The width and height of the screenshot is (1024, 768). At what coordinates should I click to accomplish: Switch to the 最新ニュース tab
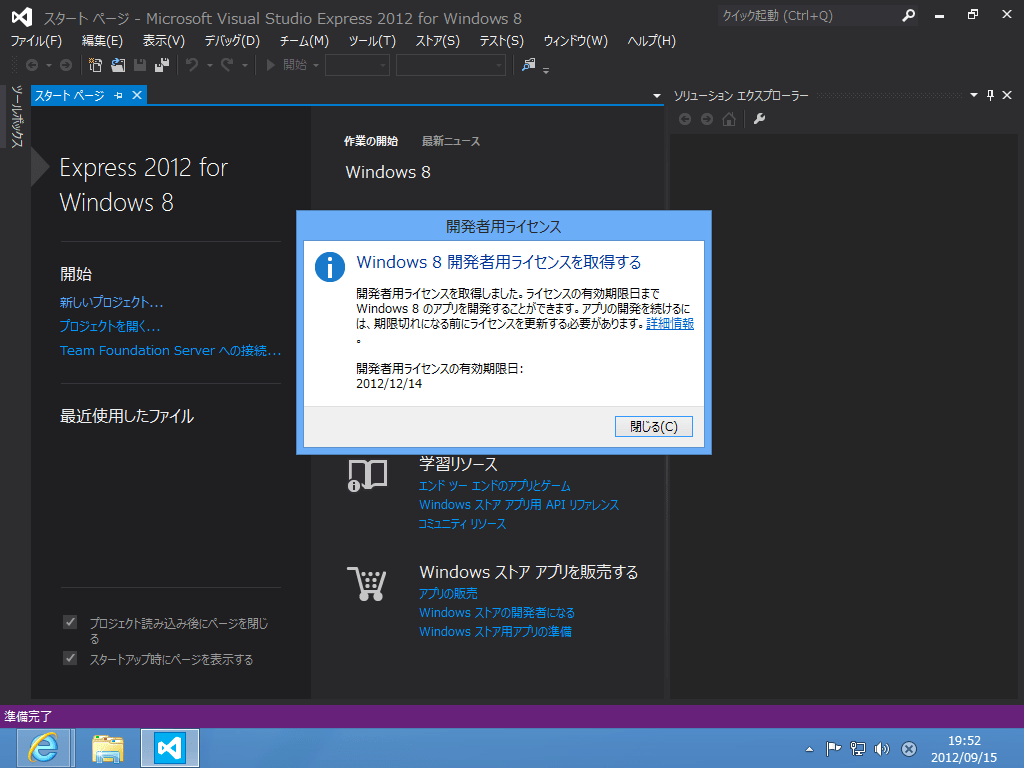[451, 141]
